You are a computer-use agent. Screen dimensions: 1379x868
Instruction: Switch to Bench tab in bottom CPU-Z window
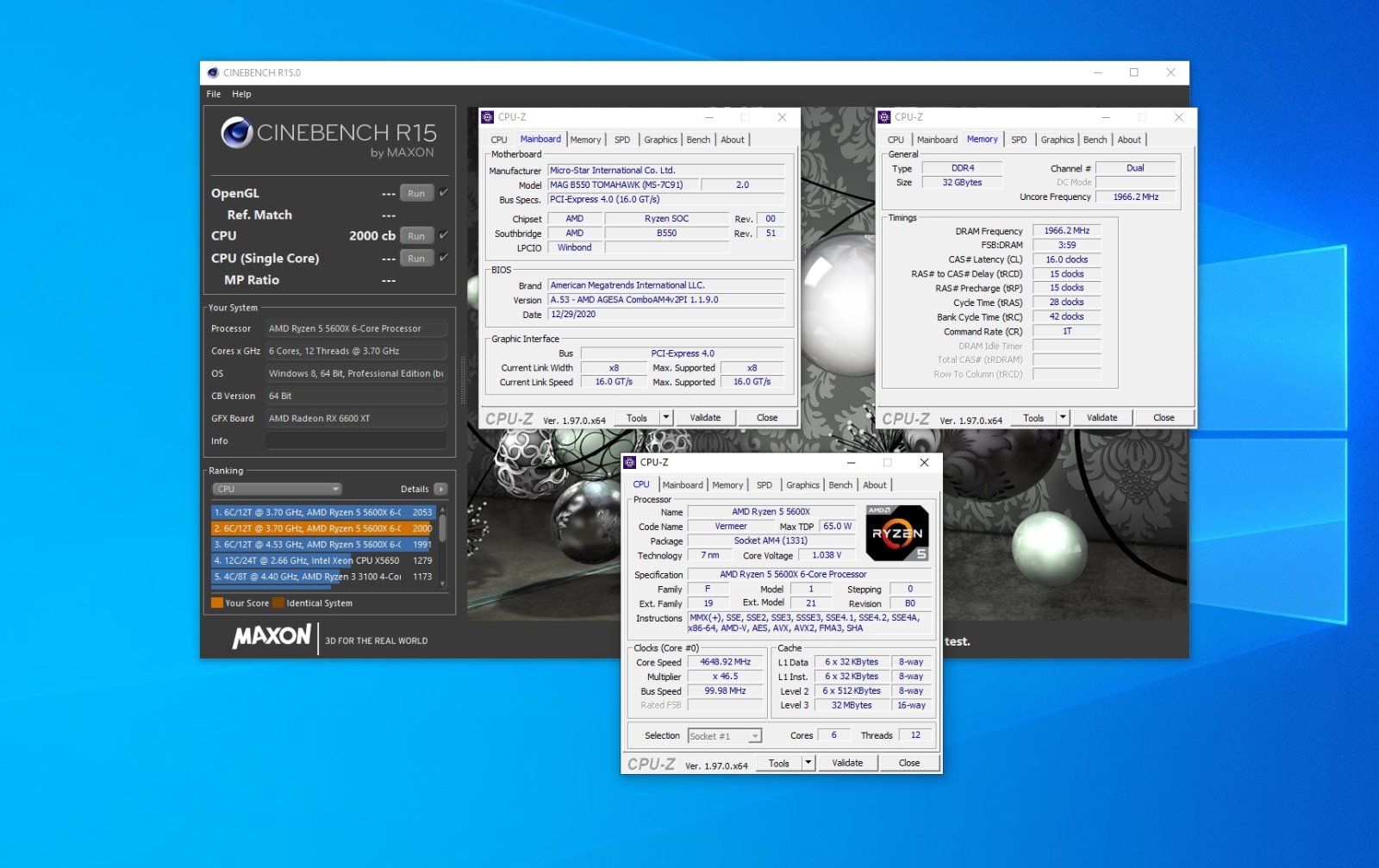pyautogui.click(x=840, y=485)
